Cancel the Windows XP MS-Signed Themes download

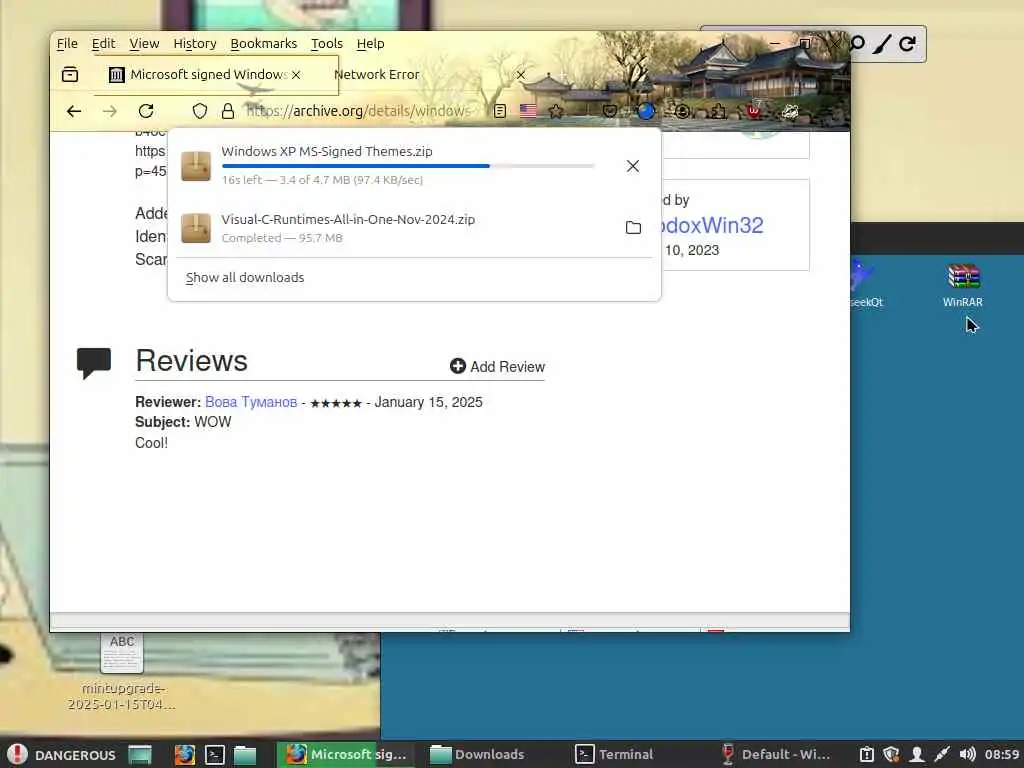[x=633, y=166]
